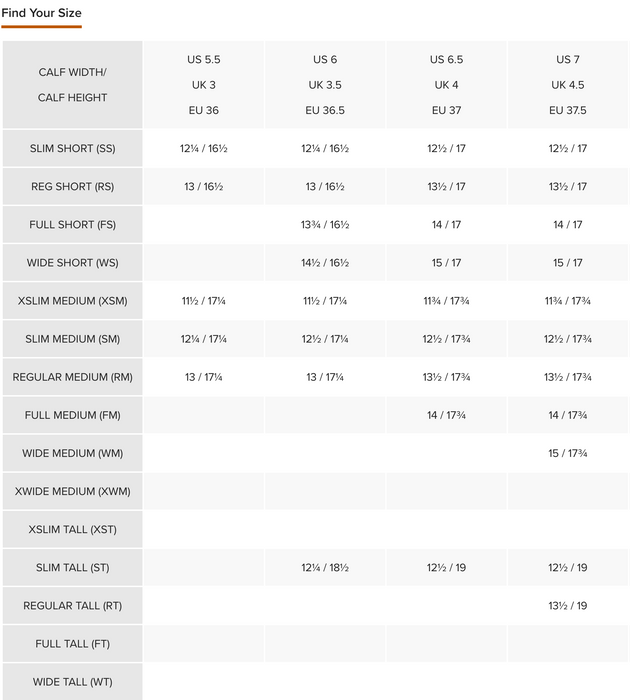
Task: Select the US 6 column header
Action: (325, 85)
